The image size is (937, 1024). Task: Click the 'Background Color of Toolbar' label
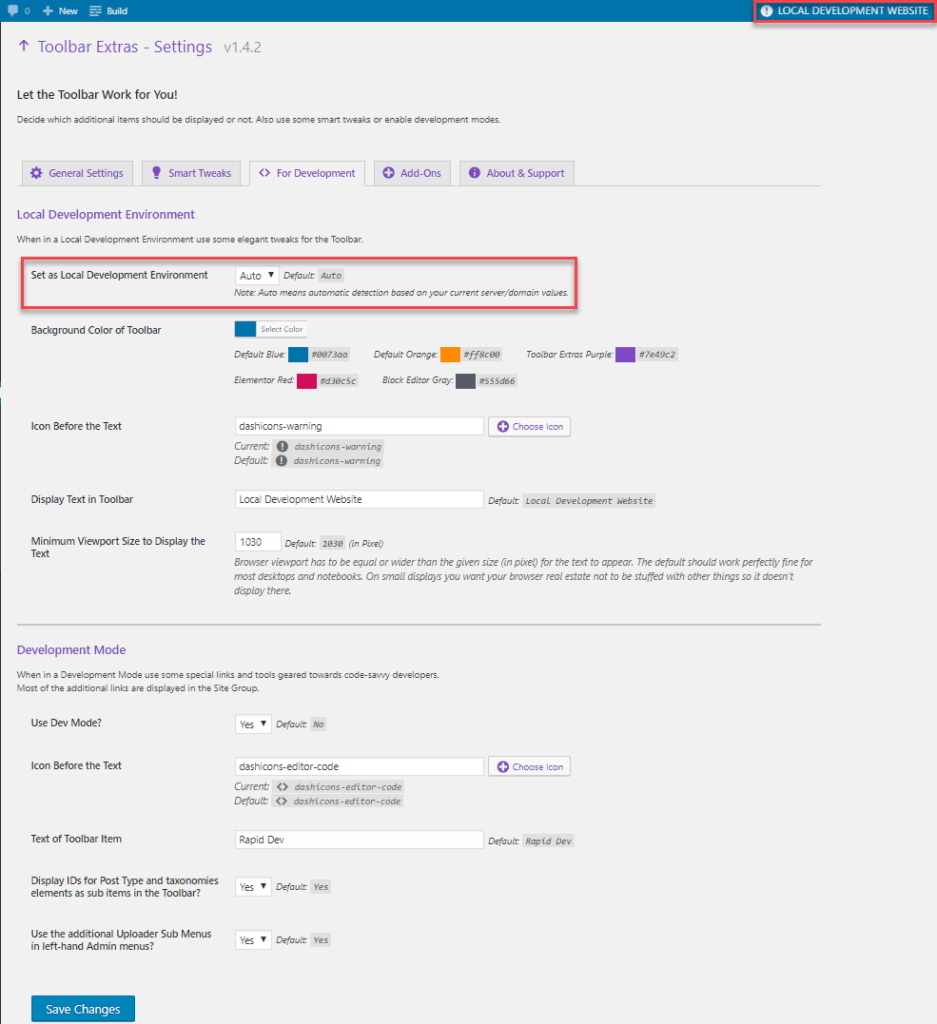96,330
